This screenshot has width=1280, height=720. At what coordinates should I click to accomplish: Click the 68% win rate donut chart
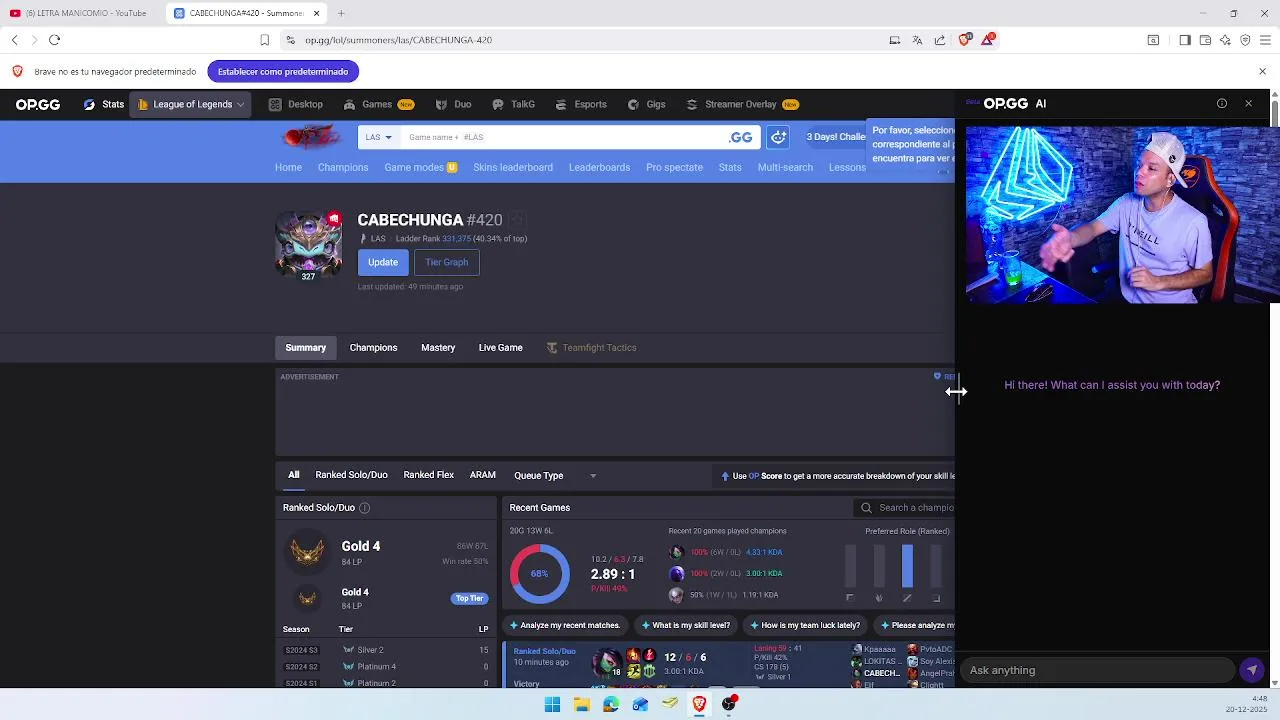point(539,574)
